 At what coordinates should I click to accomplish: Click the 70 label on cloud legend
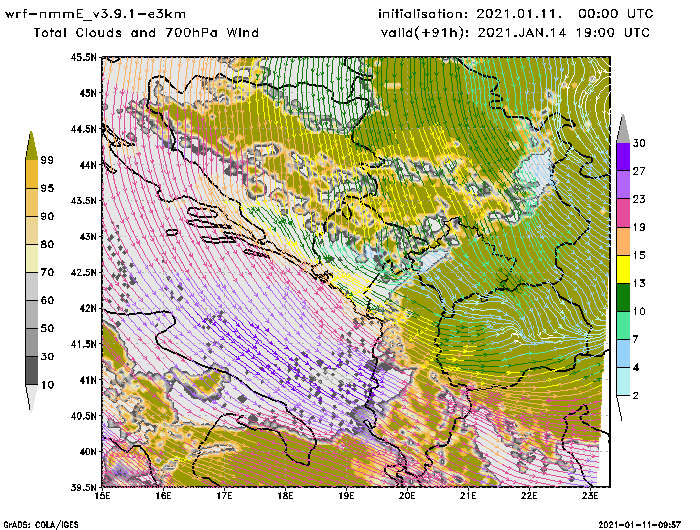47,272
